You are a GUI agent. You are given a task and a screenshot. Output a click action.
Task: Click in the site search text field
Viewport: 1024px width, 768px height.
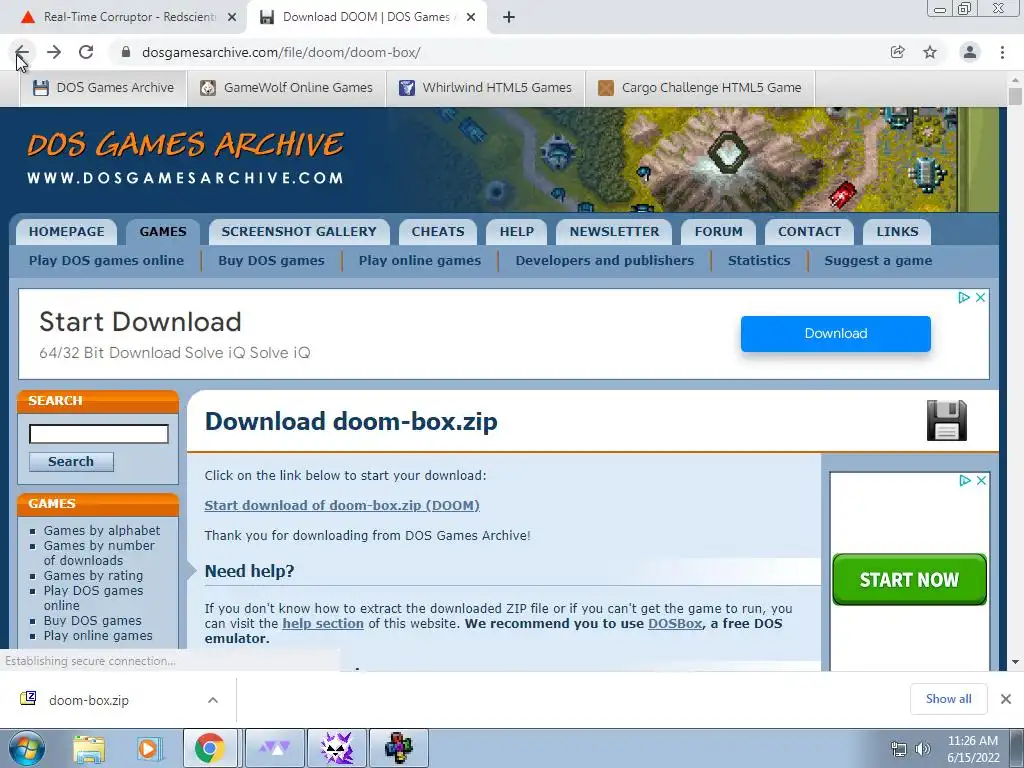[99, 434]
